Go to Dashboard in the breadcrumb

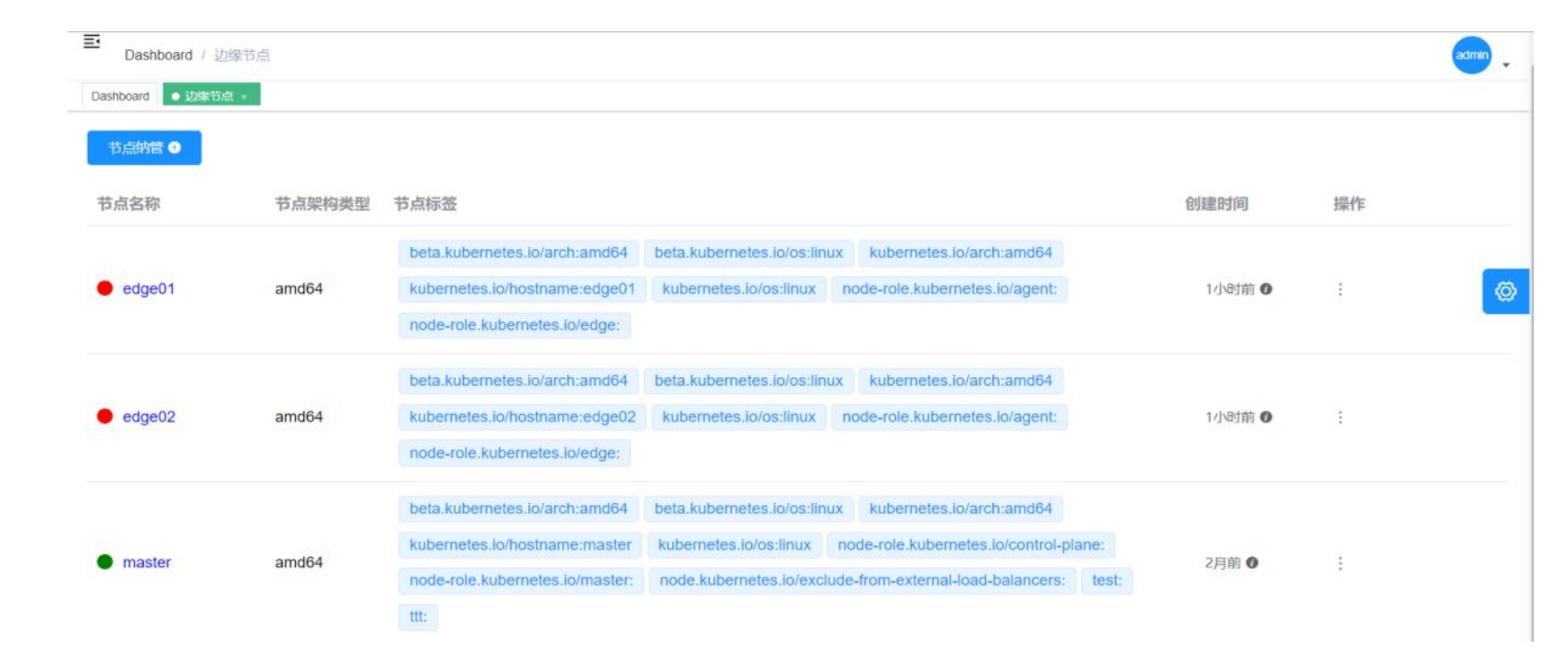pyautogui.click(x=158, y=55)
